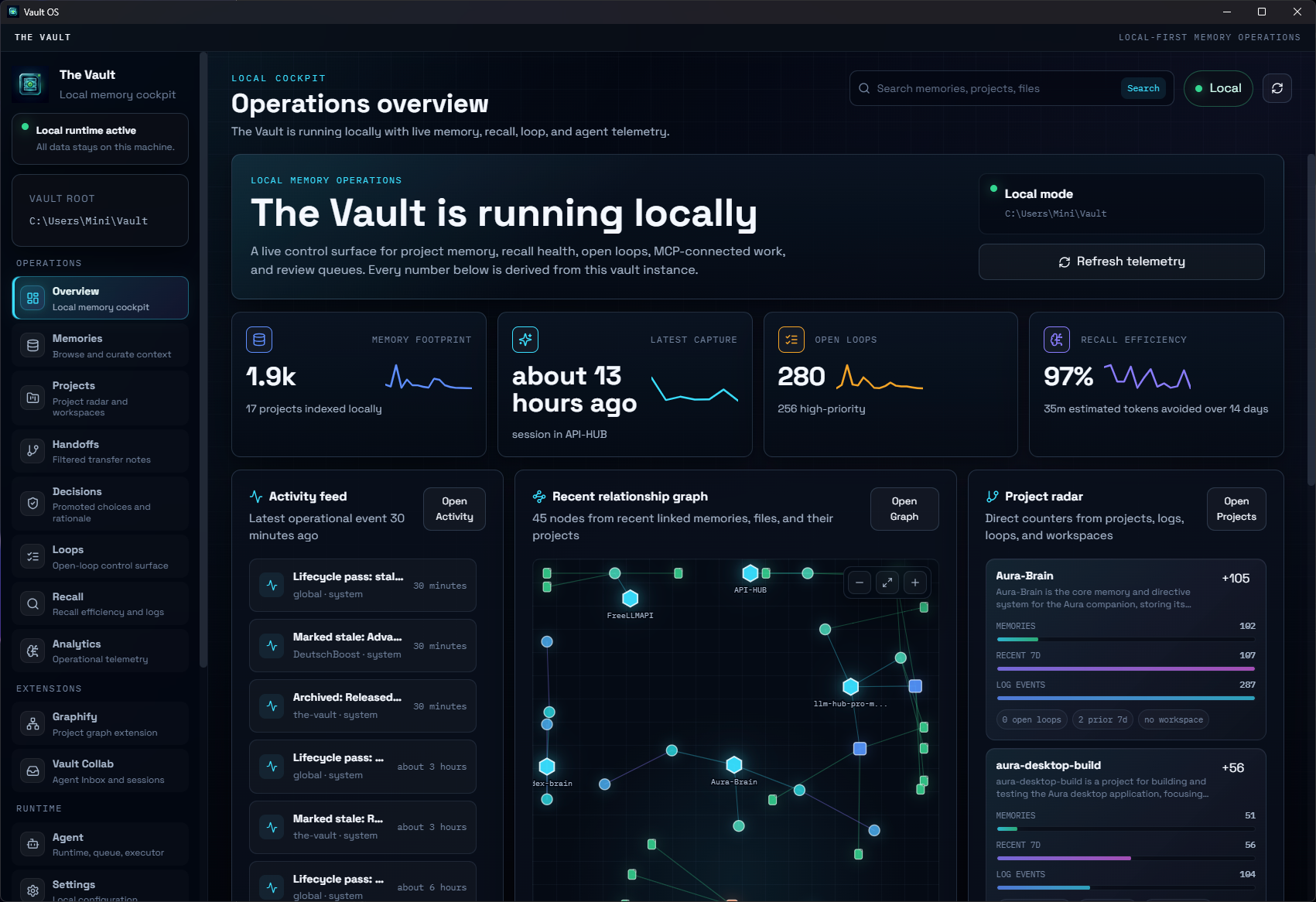Click the sidebar scrollbar
1316x902 pixels.
203,360
